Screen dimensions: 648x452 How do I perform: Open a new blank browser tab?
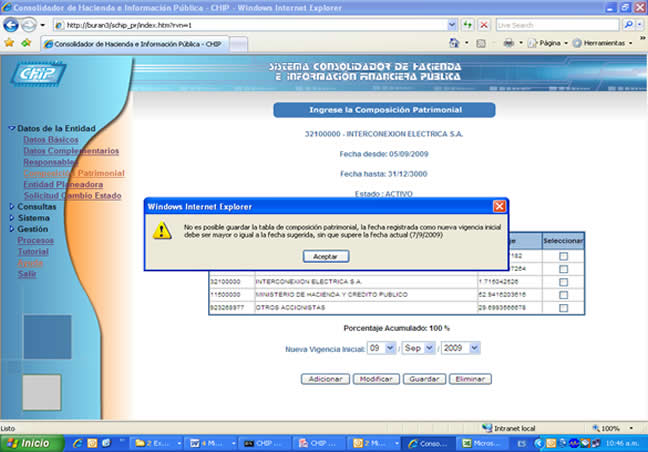point(238,44)
